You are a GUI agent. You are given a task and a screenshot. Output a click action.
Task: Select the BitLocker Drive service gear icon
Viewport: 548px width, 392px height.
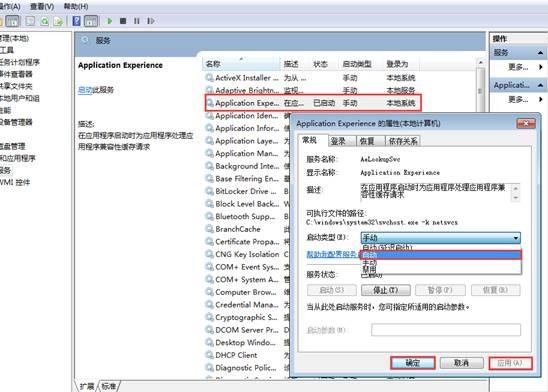[x=209, y=191]
